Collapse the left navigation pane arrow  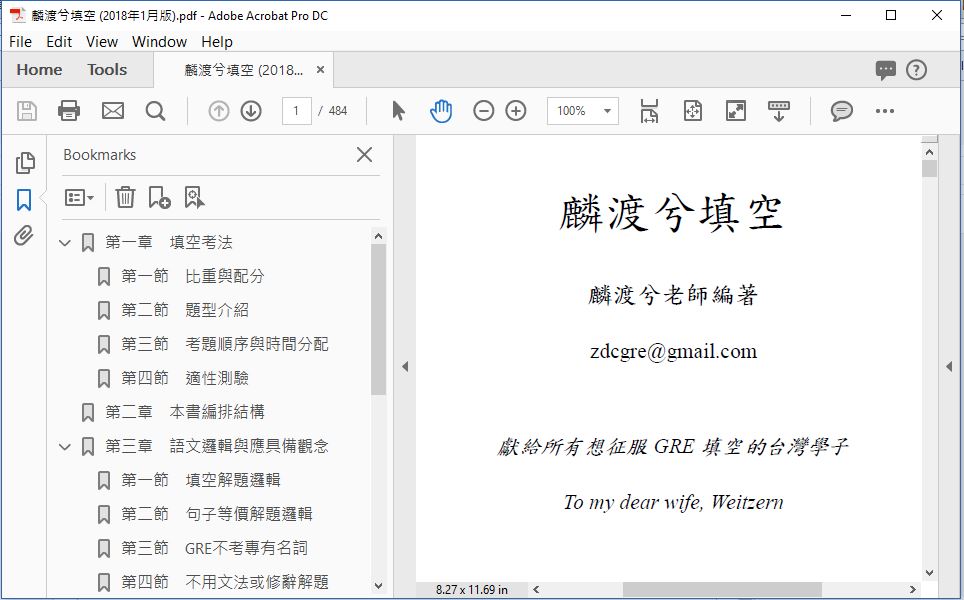pyautogui.click(x=405, y=366)
